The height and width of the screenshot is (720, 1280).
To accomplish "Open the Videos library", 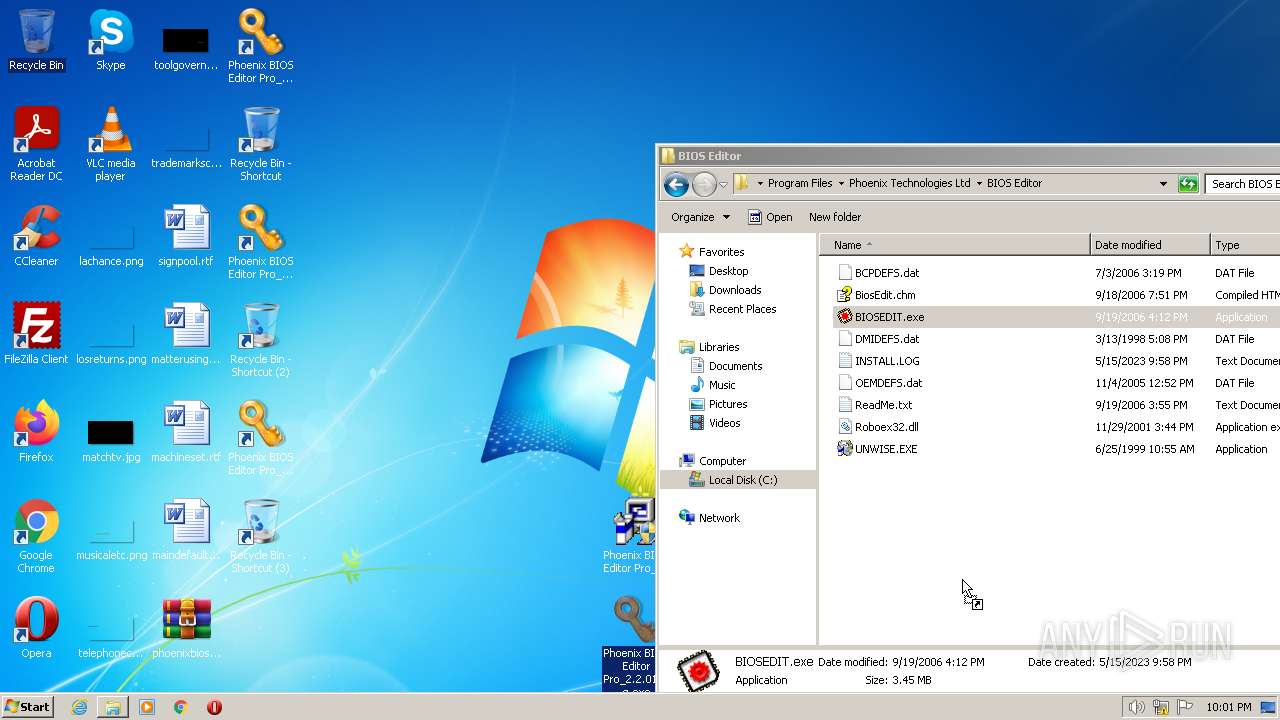I will 715,423.
